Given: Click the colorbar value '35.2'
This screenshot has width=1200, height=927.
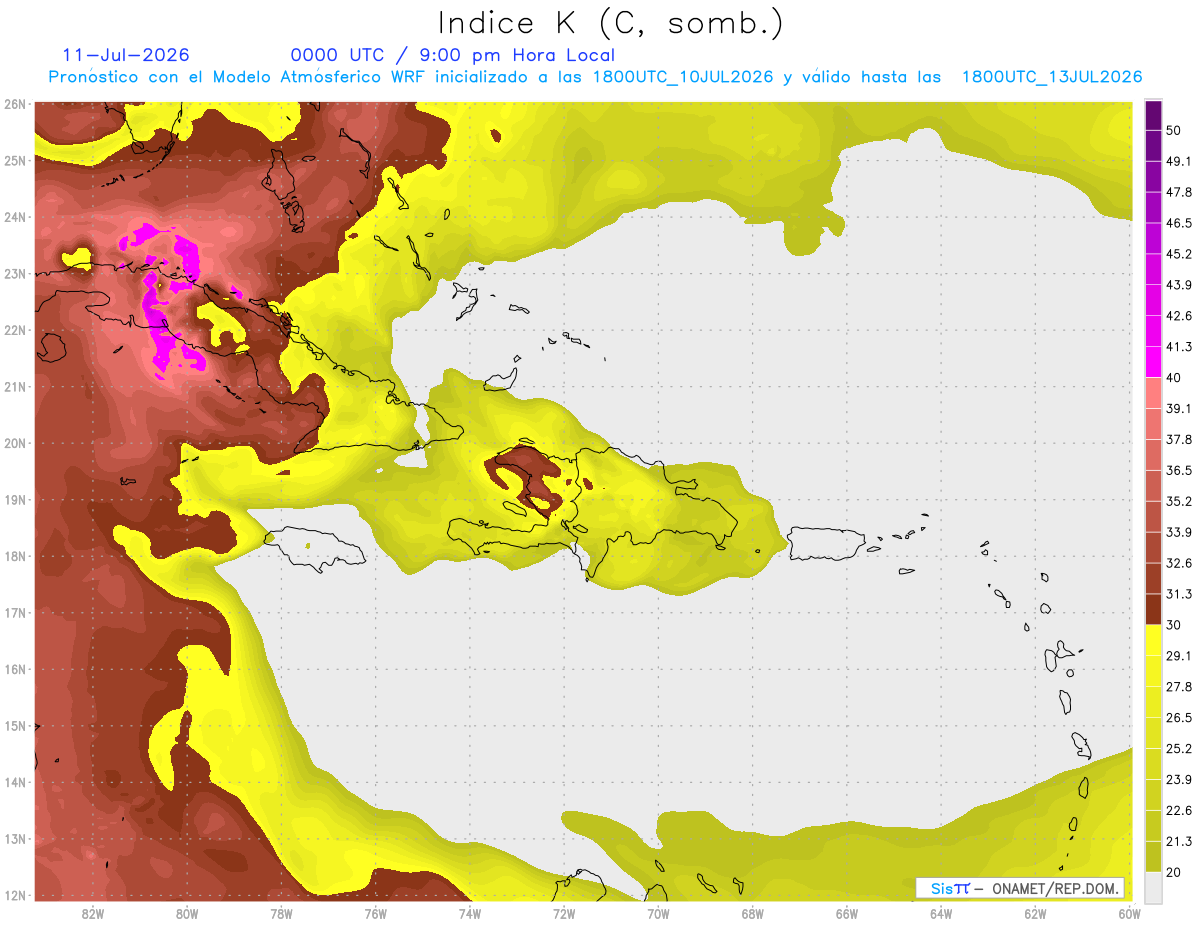Looking at the screenshot, I should point(1179,501).
